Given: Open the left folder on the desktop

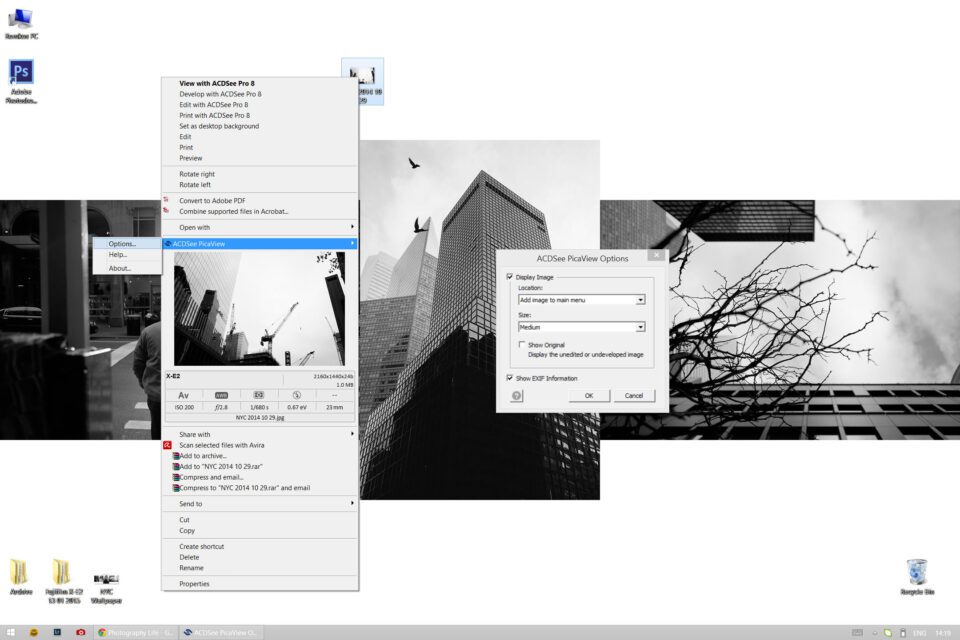Looking at the screenshot, I should tap(21, 577).
